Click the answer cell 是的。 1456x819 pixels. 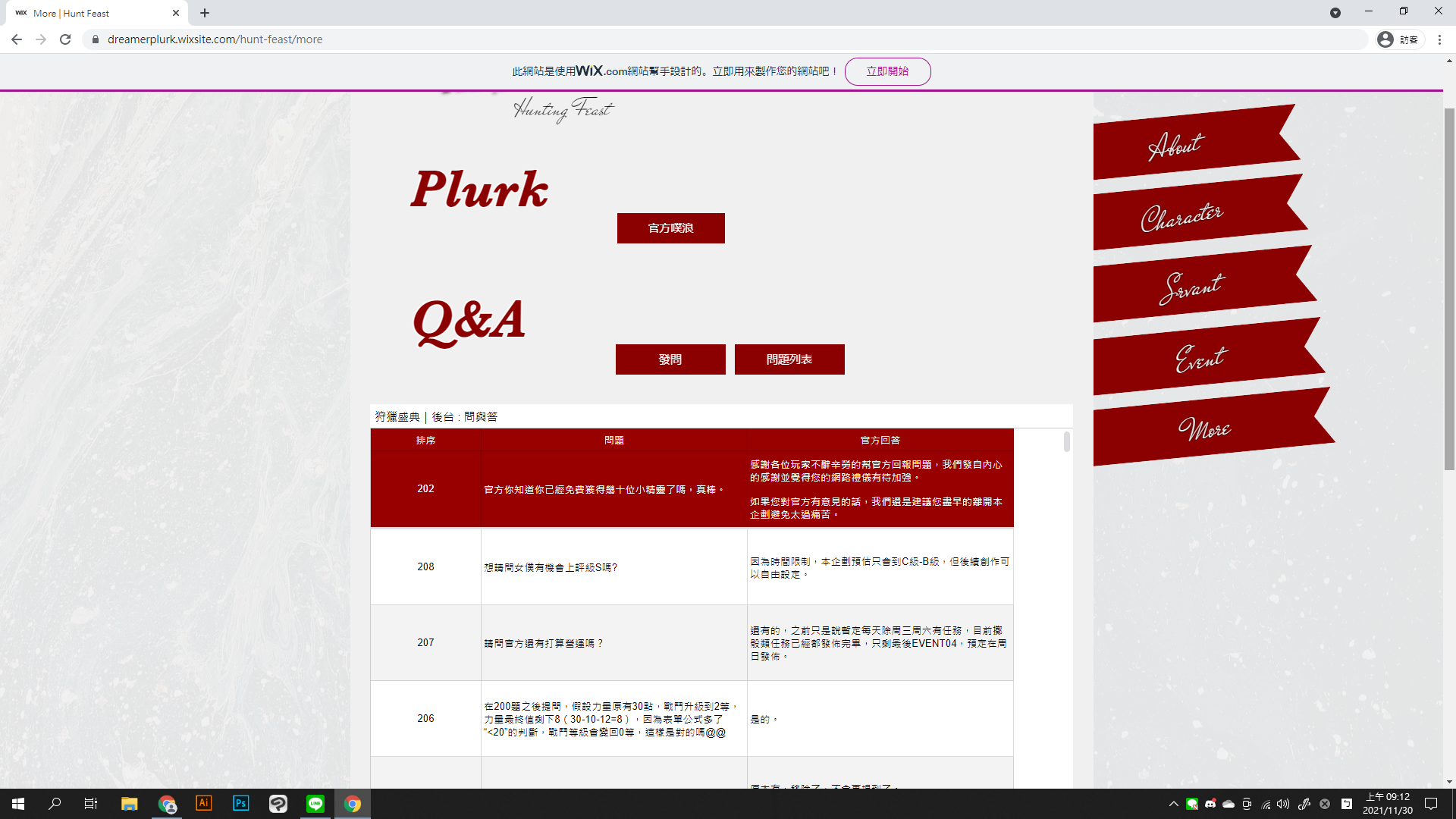[x=880, y=719]
